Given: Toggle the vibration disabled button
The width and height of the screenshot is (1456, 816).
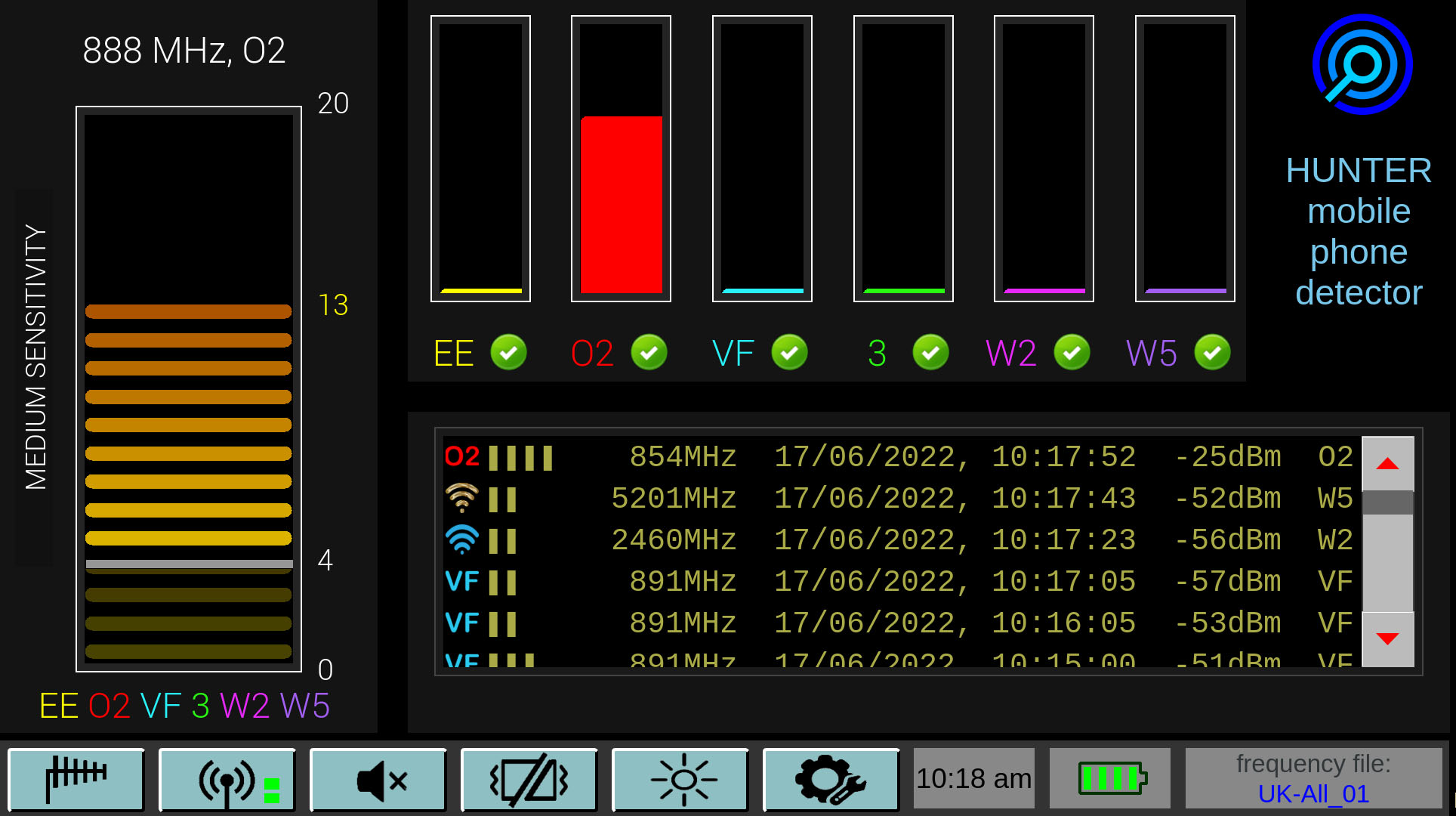Looking at the screenshot, I should [529, 780].
